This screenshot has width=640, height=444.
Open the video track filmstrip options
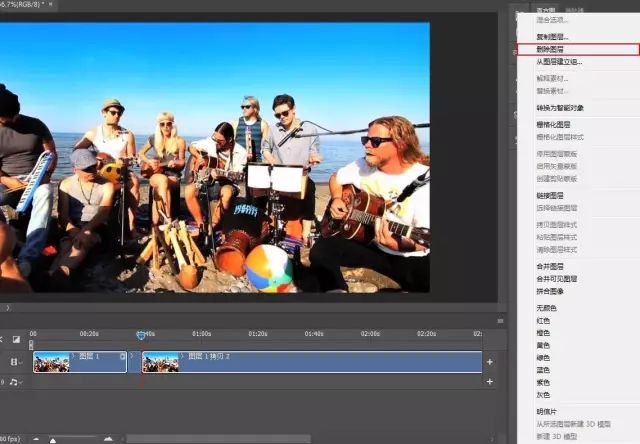click(15, 362)
